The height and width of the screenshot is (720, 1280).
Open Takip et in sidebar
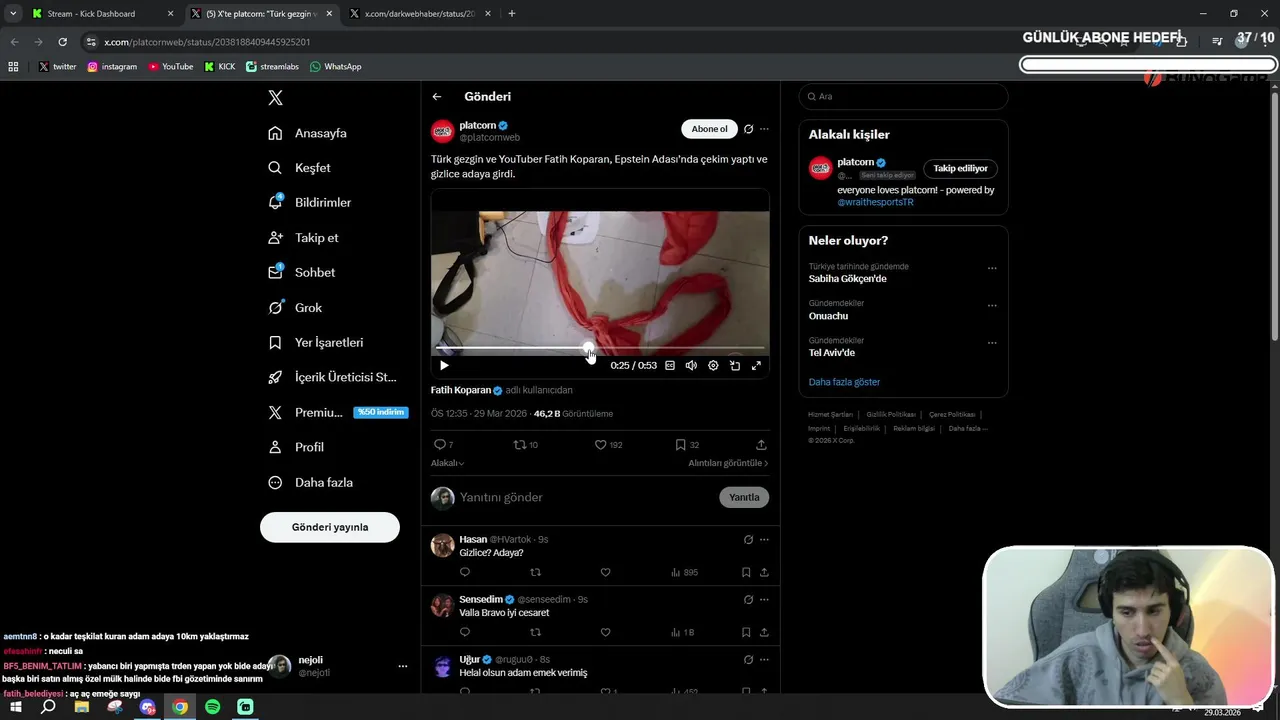[x=304, y=237]
